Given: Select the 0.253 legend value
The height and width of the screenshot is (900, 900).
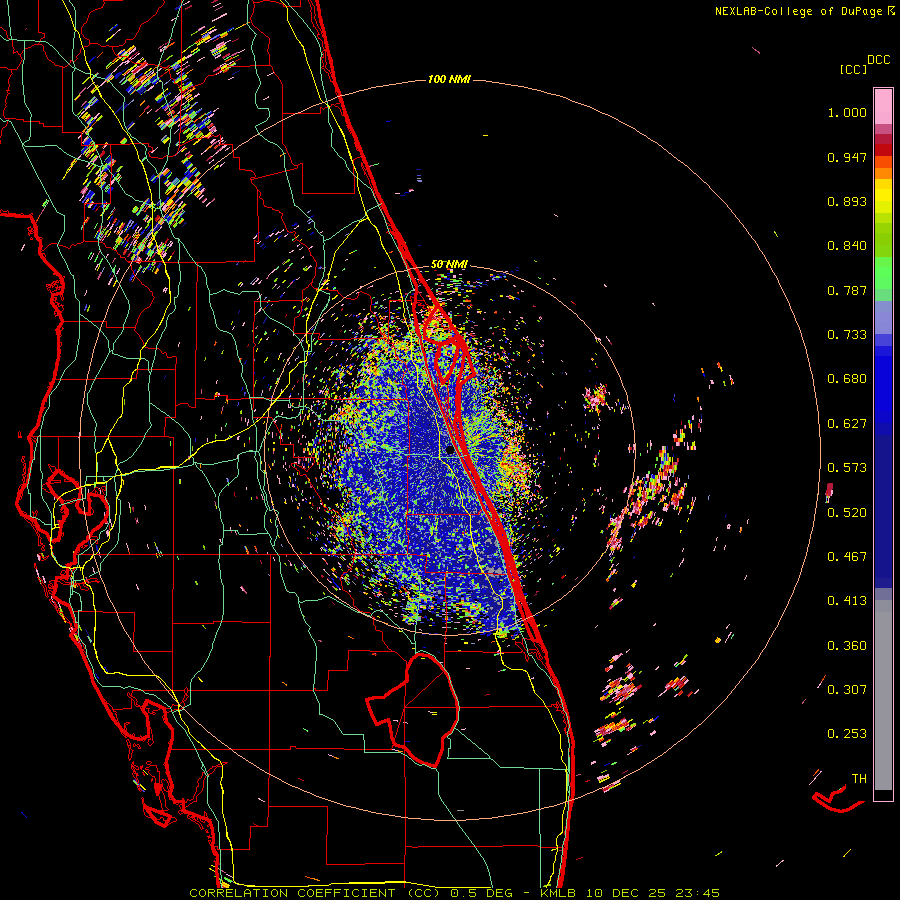Looking at the screenshot, I should click(x=847, y=734).
